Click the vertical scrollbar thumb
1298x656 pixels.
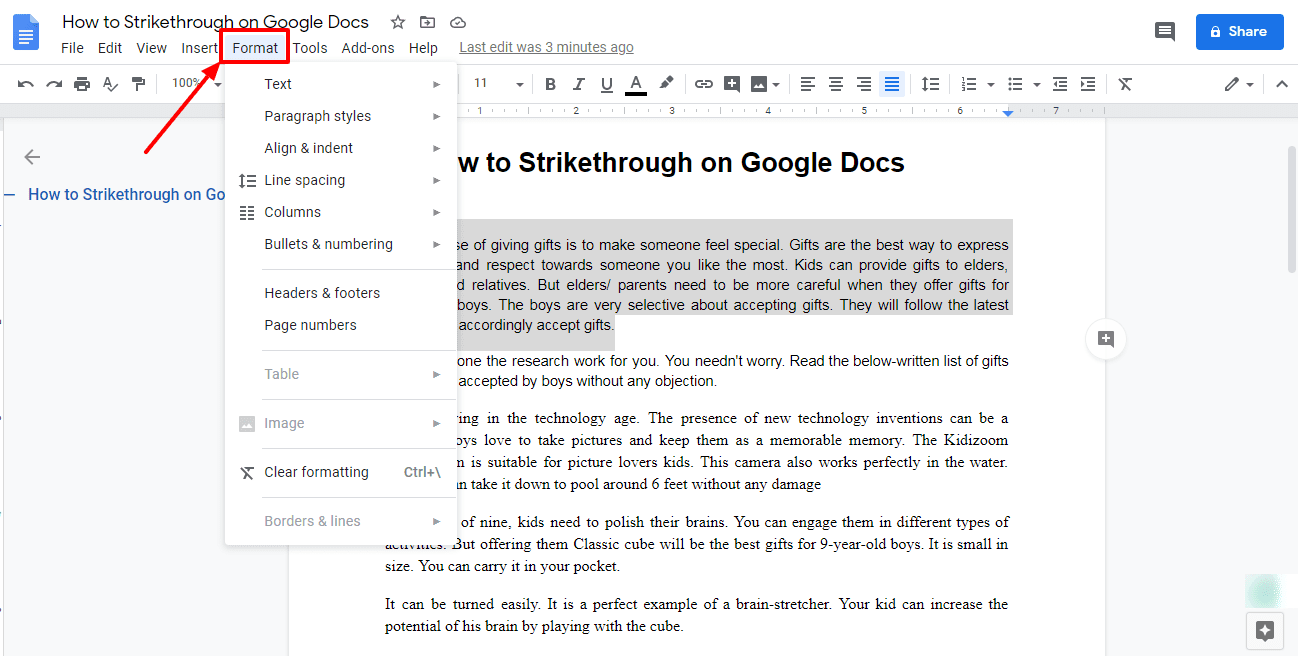(x=1291, y=208)
